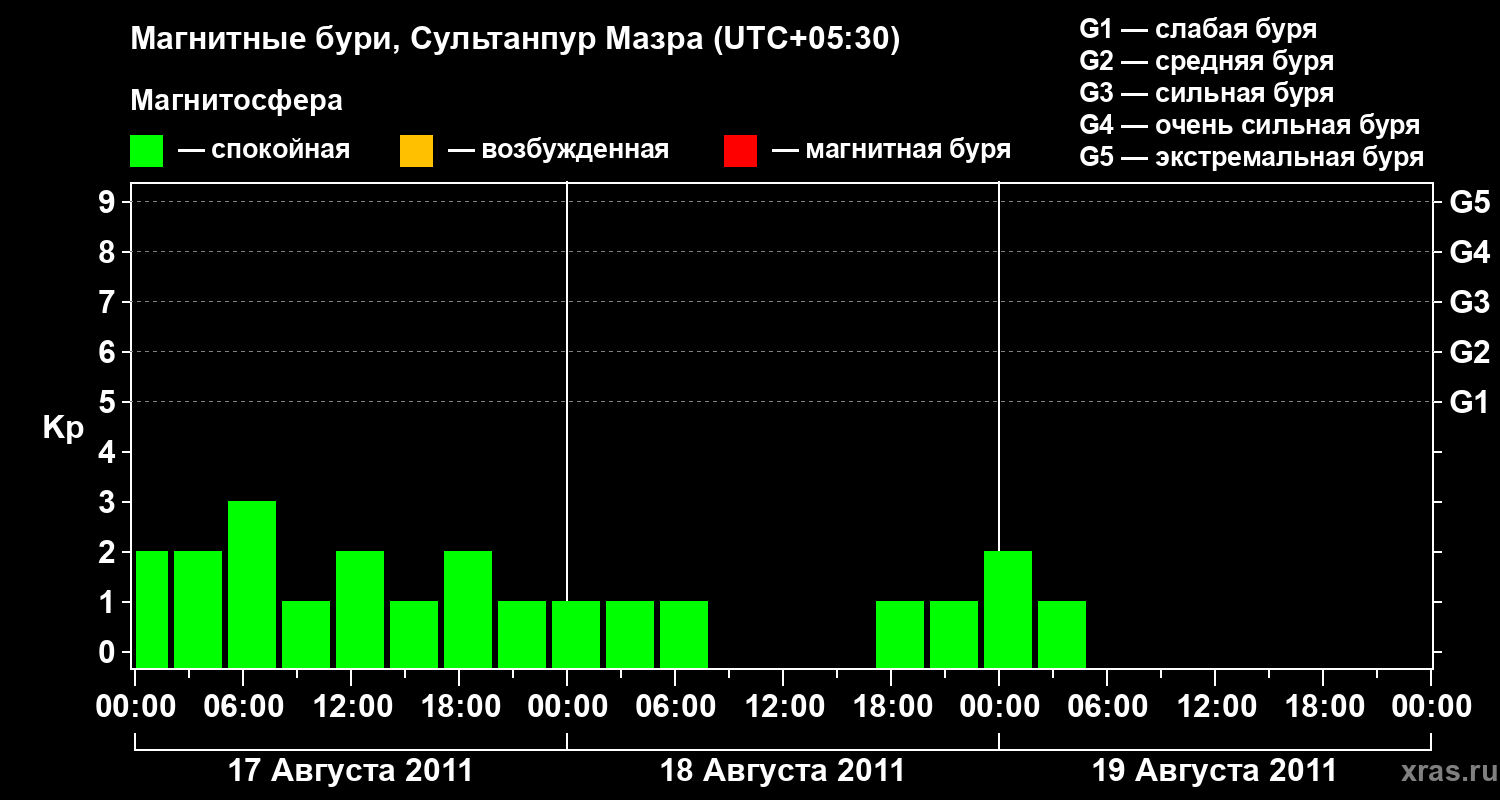Click the right-axis 'G2' storm level label

tap(1469, 352)
